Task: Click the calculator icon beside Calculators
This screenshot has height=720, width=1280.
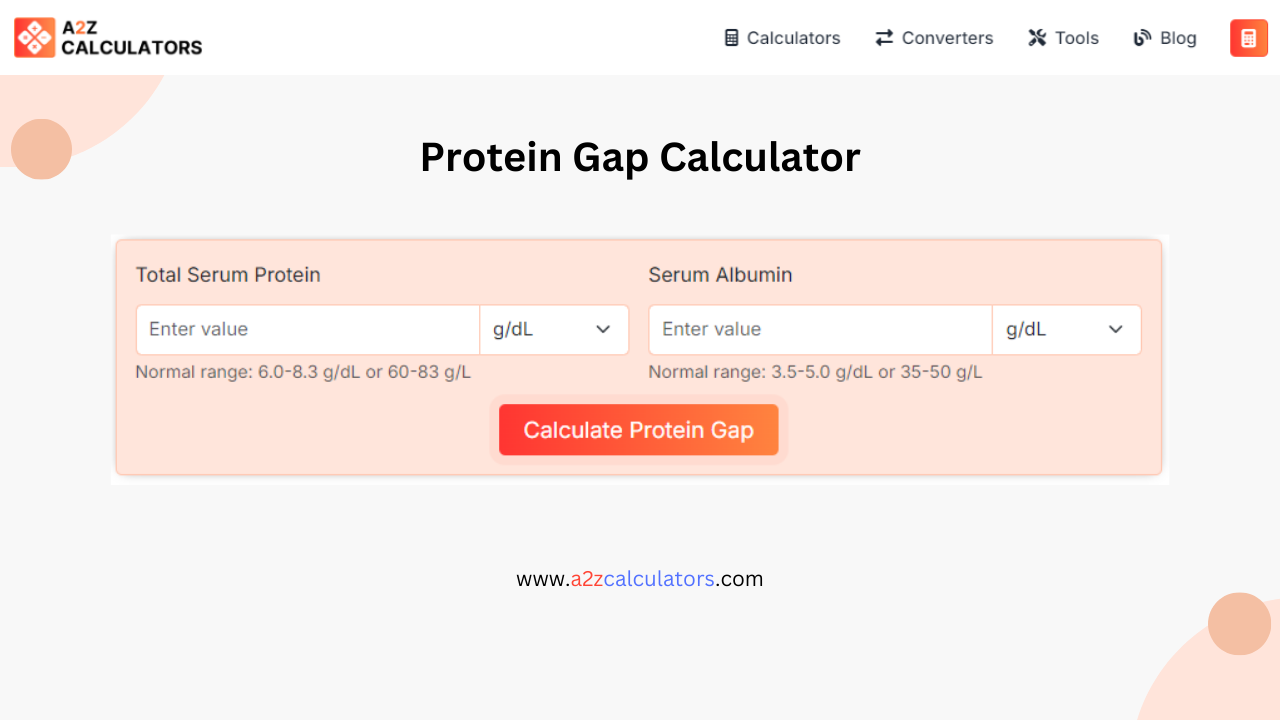Action: [731, 38]
